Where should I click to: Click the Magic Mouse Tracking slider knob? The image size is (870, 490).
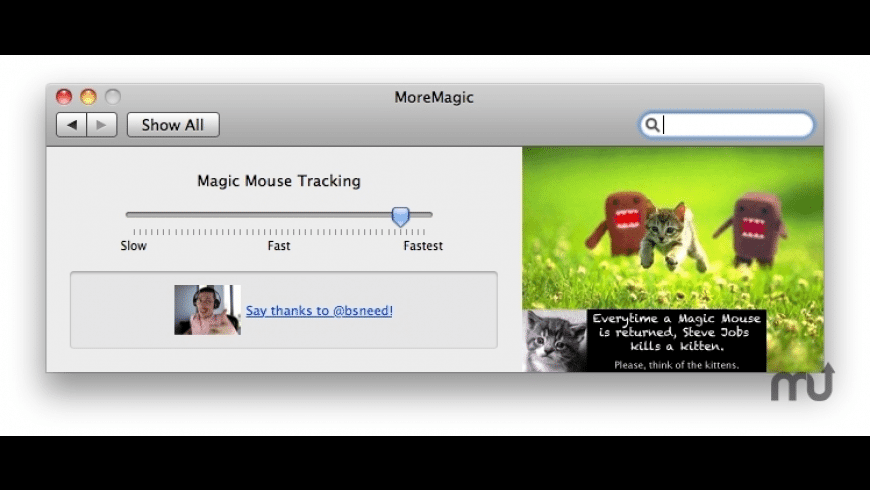tap(401, 216)
